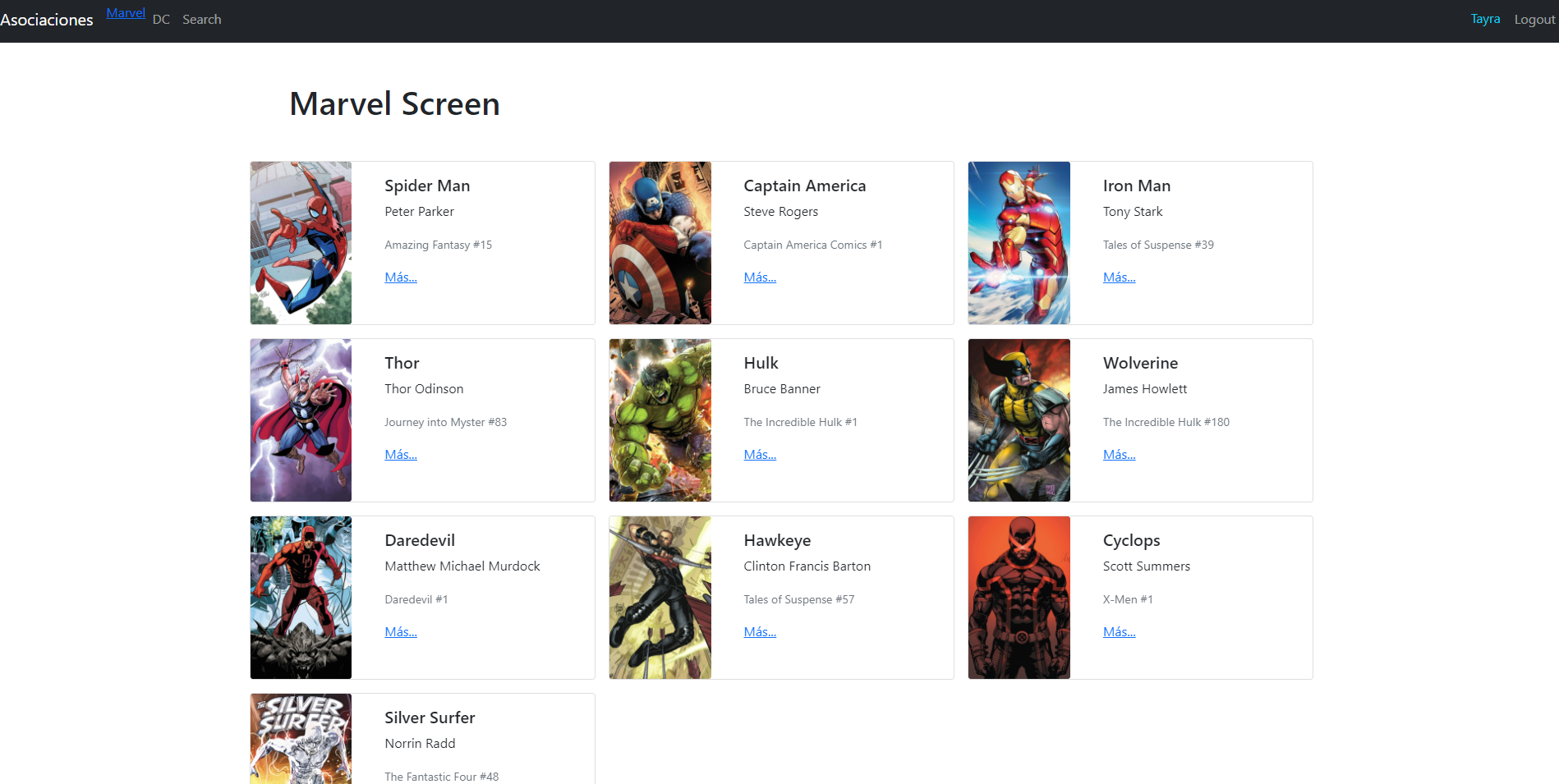Image resolution: width=1559 pixels, height=784 pixels.
Task: Open the Hawkeye comic thumbnail
Action: pyautogui.click(x=660, y=598)
